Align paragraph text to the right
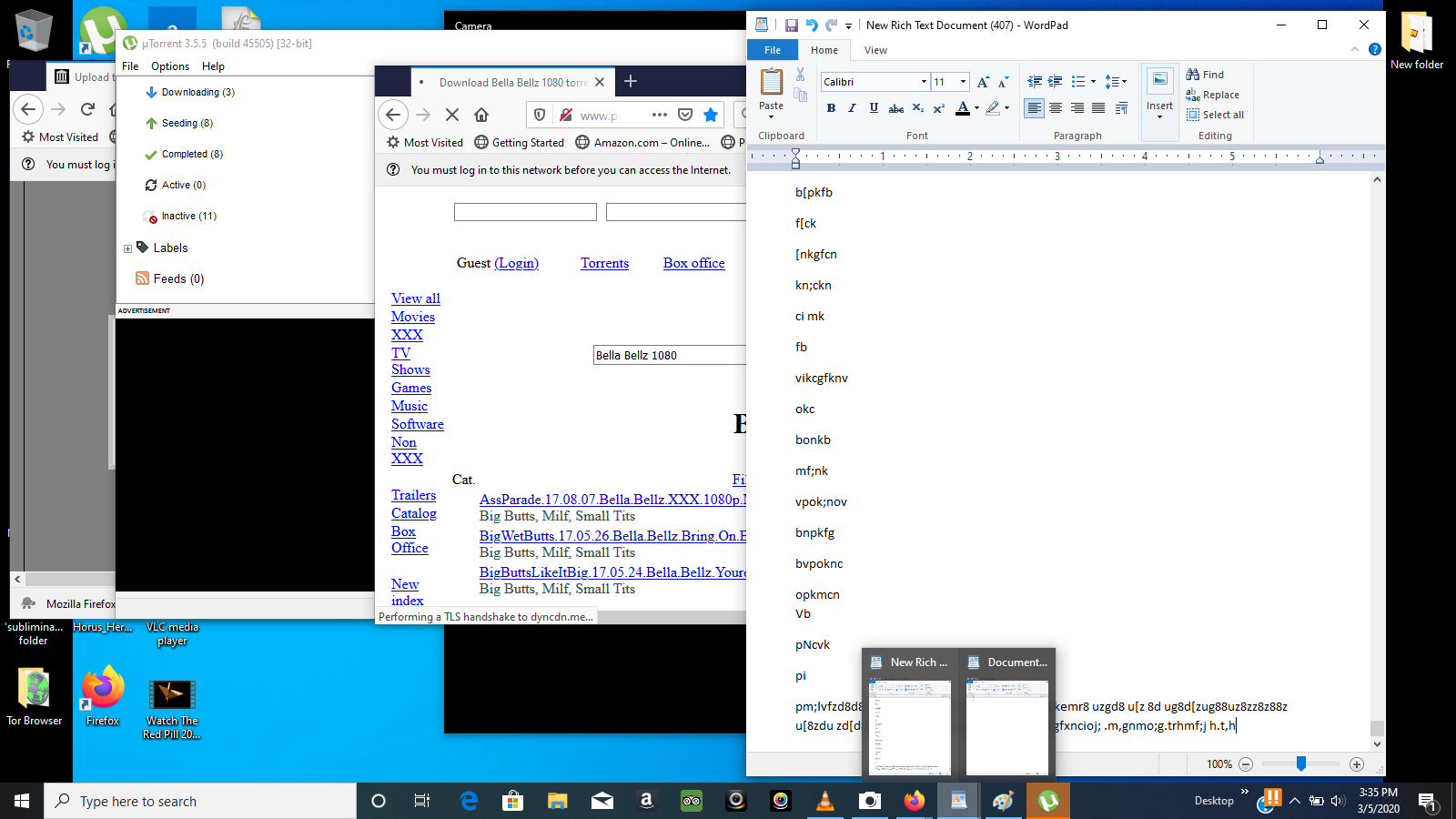Viewport: 1456px width, 819px height. coord(1077,108)
